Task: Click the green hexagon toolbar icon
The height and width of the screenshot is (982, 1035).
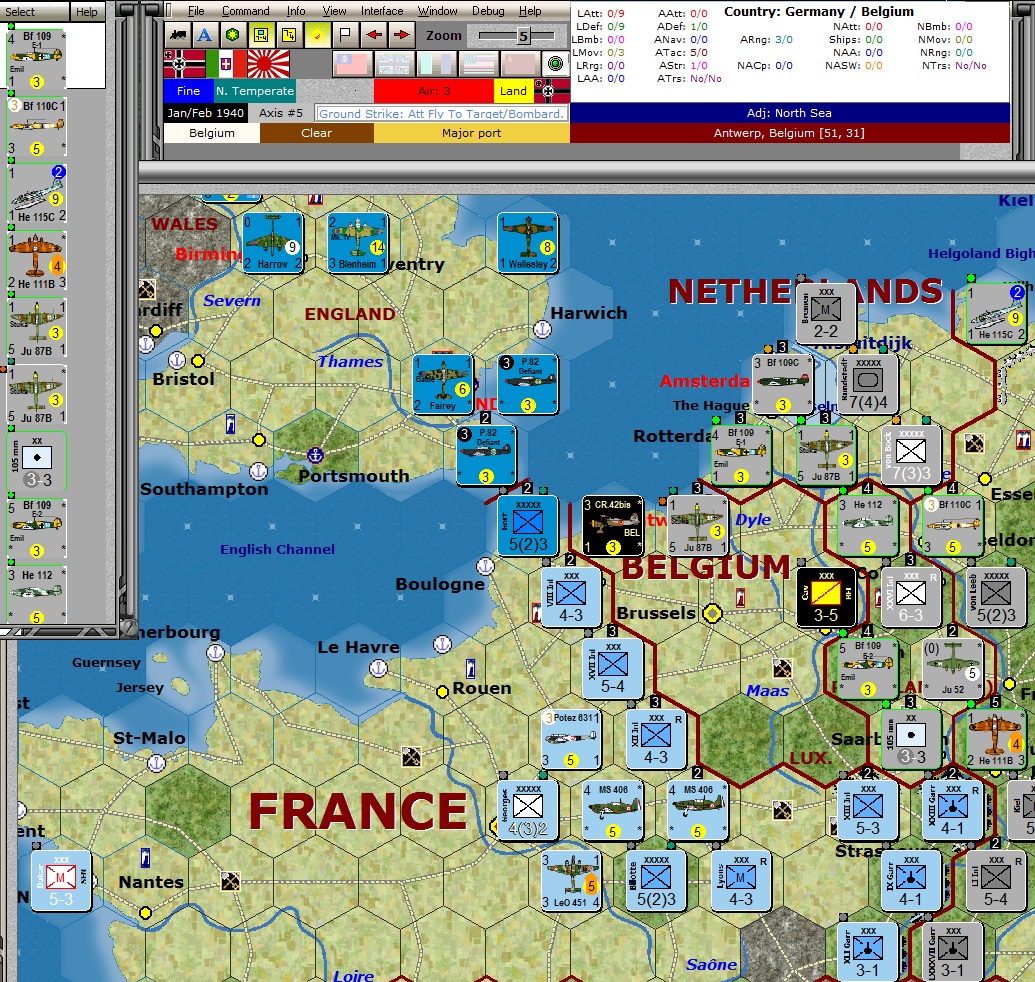Action: coord(233,34)
